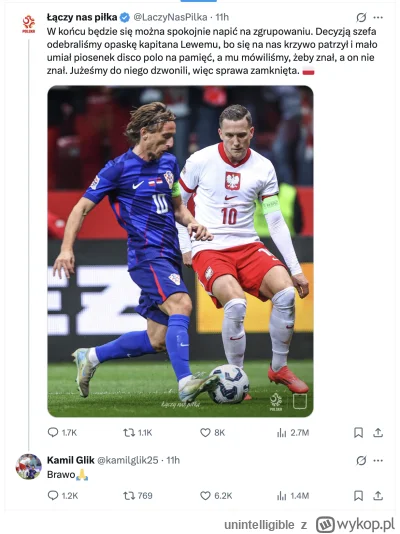The width and height of the screenshot is (400, 534).
Task: Open more options on Kamil Glik reply
Action: tap(378, 460)
